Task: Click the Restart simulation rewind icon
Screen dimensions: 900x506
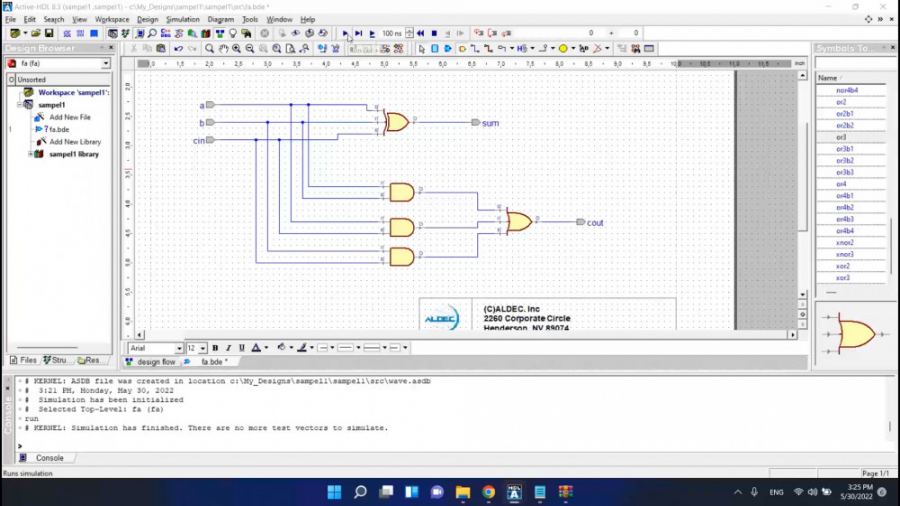Action: [421, 33]
